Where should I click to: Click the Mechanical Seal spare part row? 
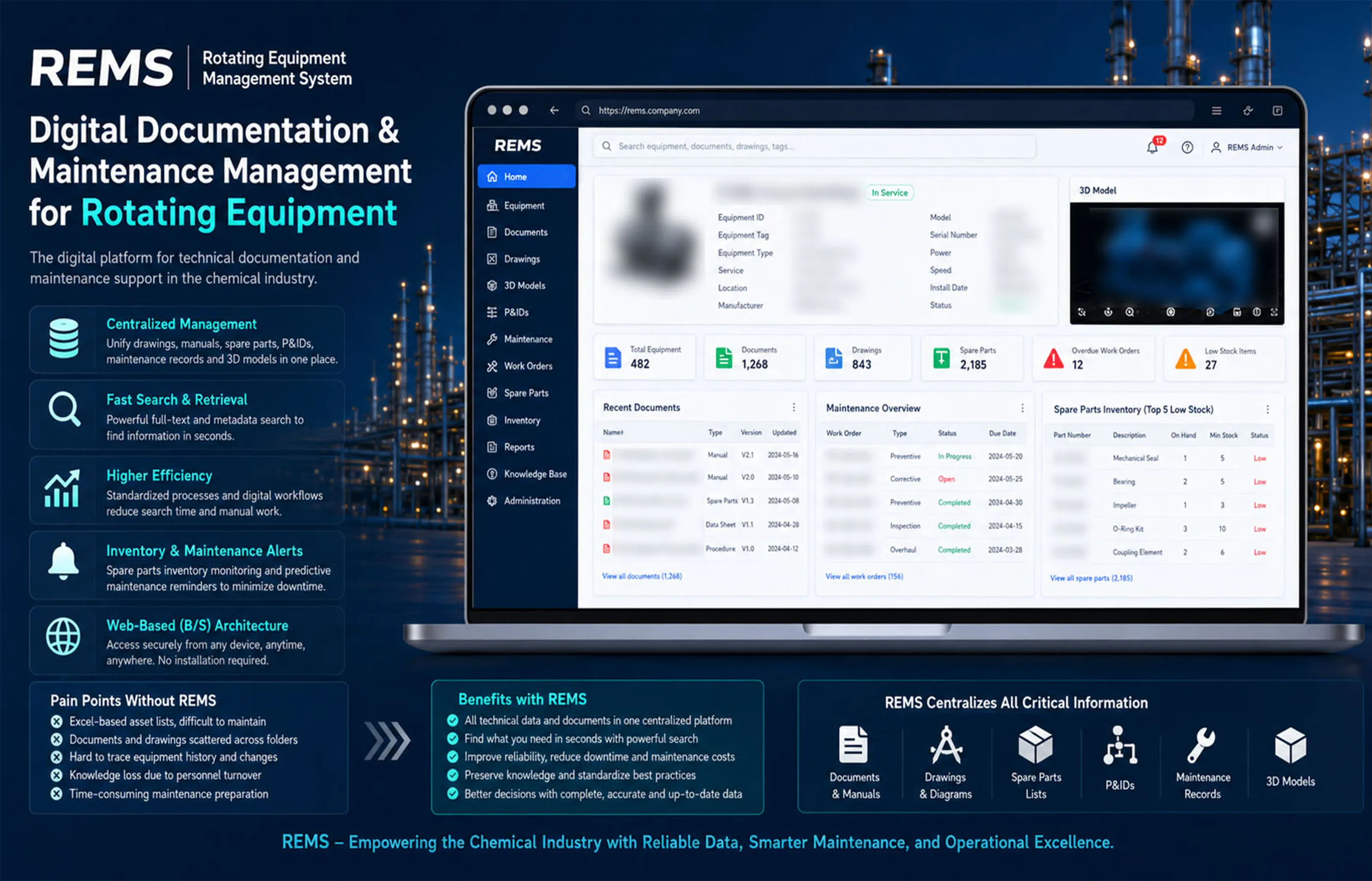click(x=1161, y=459)
